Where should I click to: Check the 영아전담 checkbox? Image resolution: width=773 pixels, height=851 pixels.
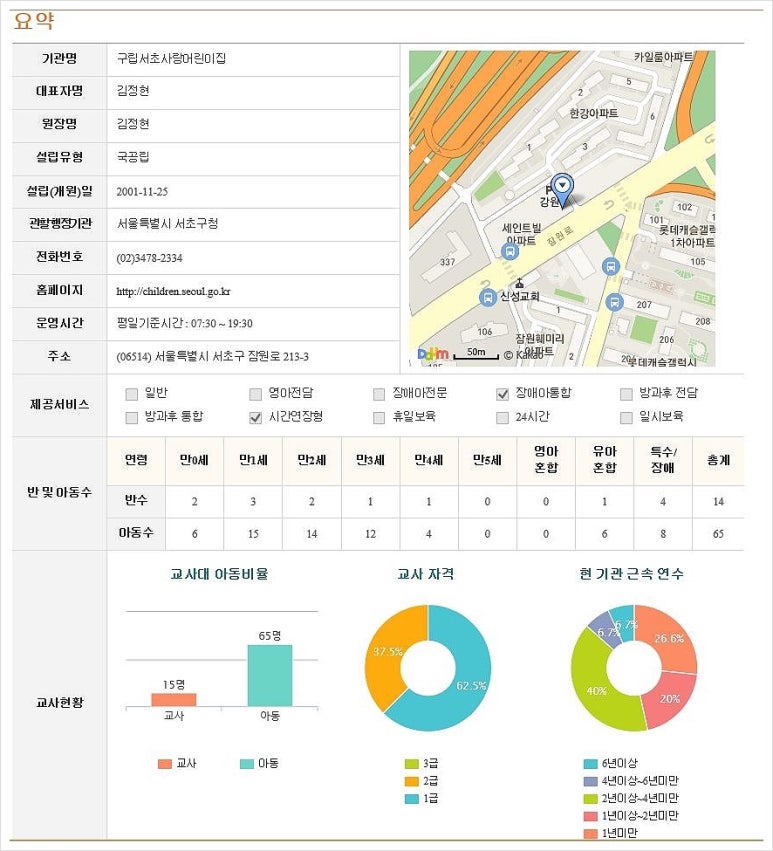pyautogui.click(x=255, y=394)
